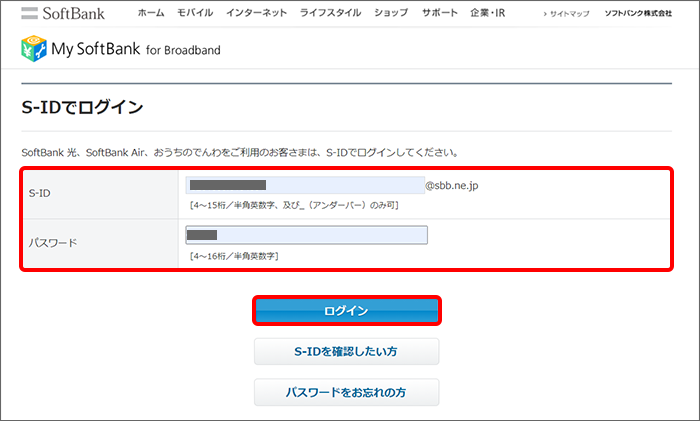
Task: Open the モバイル menu item
Action: coord(195,13)
